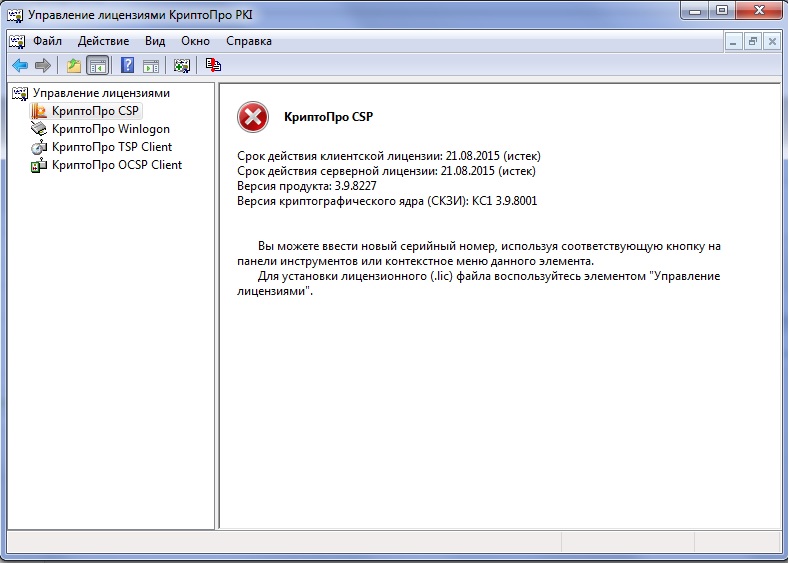Click the red document export icon
Screen dimensions: 789x564
coord(213,65)
